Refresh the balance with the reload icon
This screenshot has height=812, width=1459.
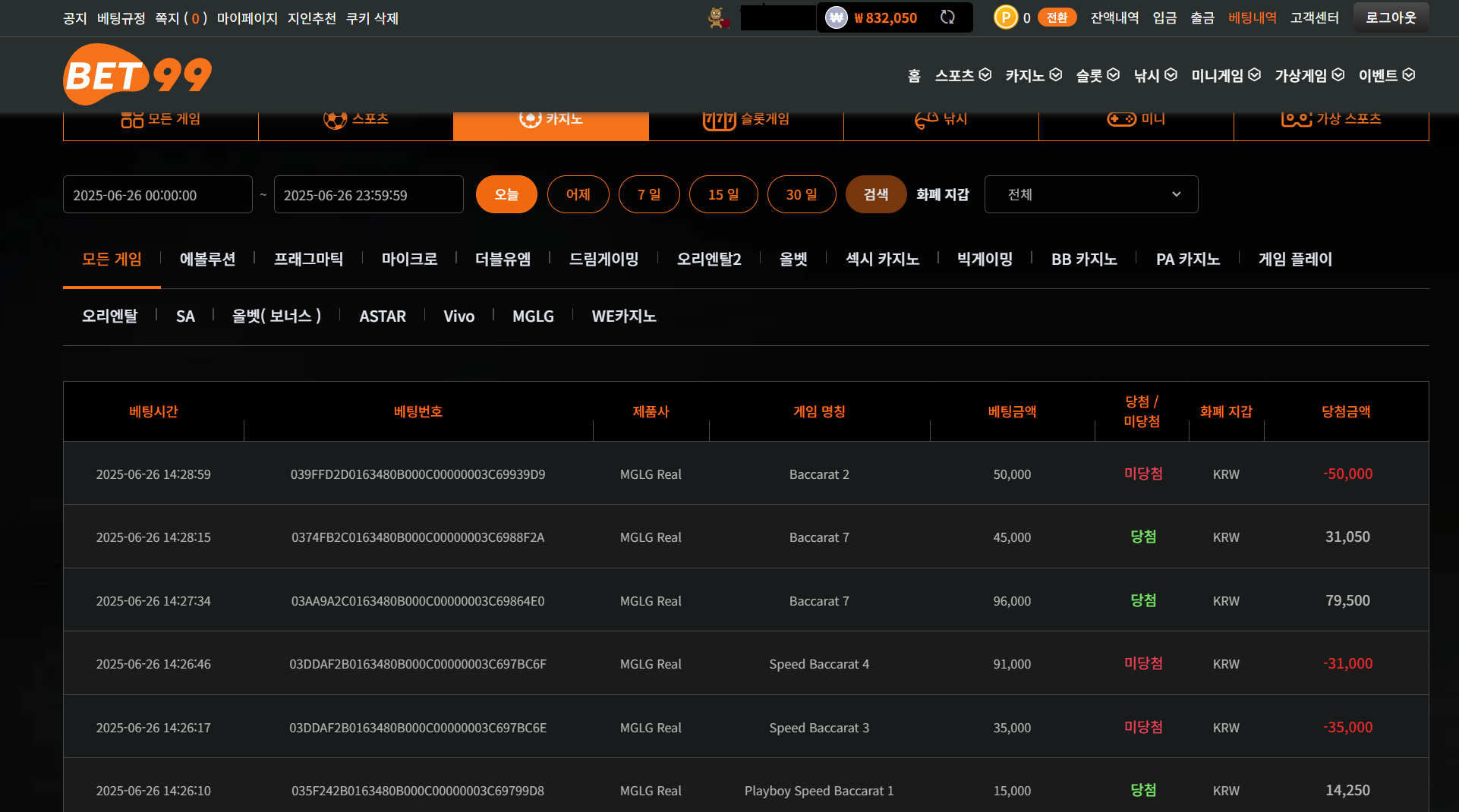click(947, 17)
